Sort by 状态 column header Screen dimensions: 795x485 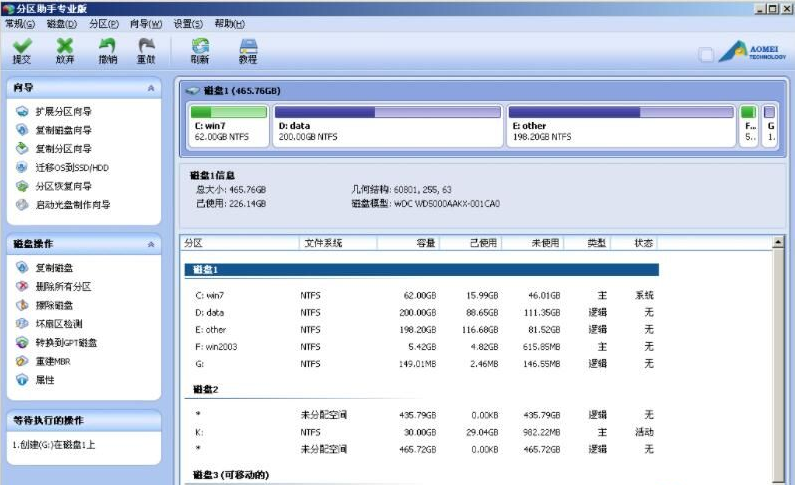pos(634,243)
